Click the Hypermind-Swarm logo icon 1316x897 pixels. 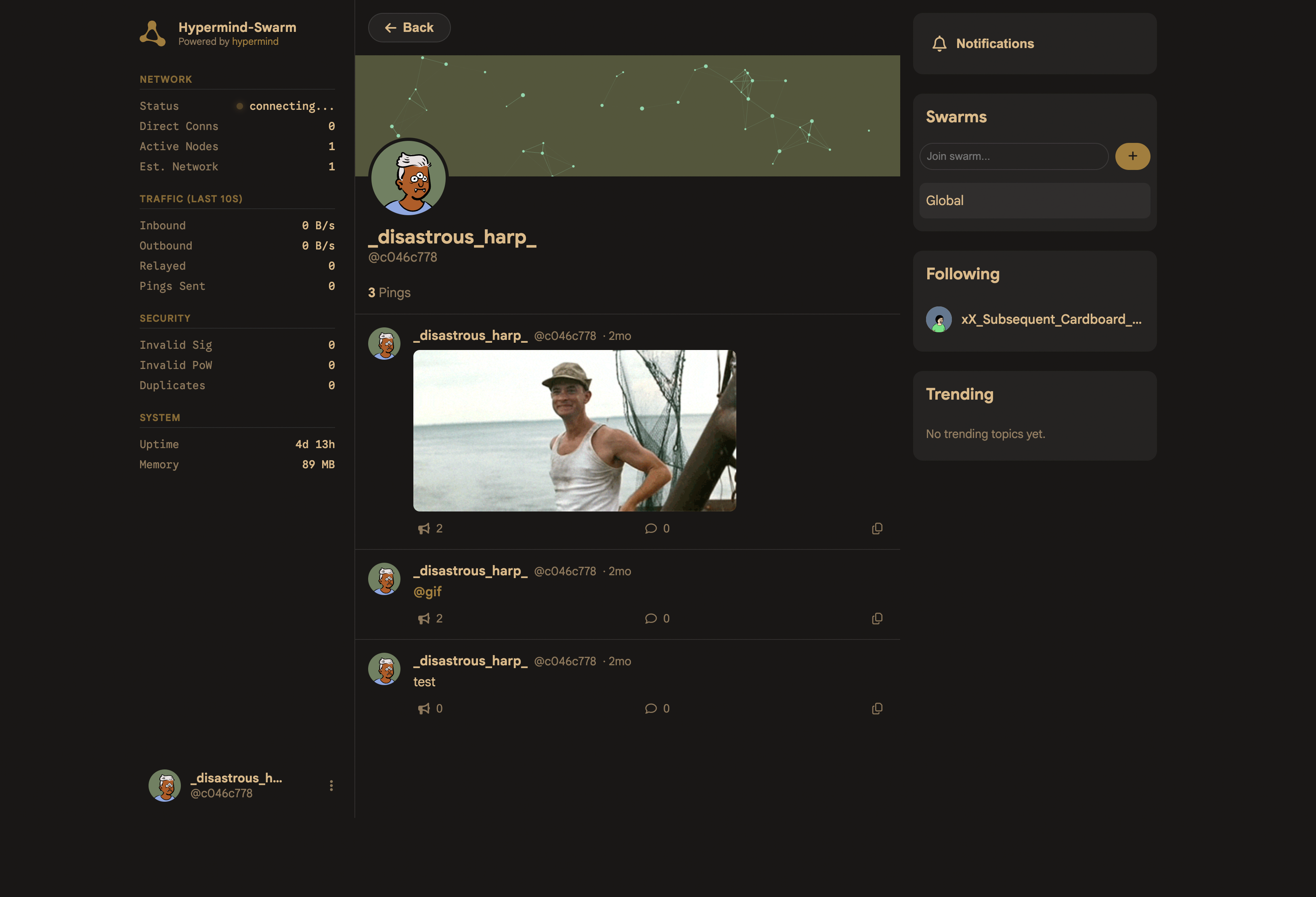pyautogui.click(x=152, y=34)
